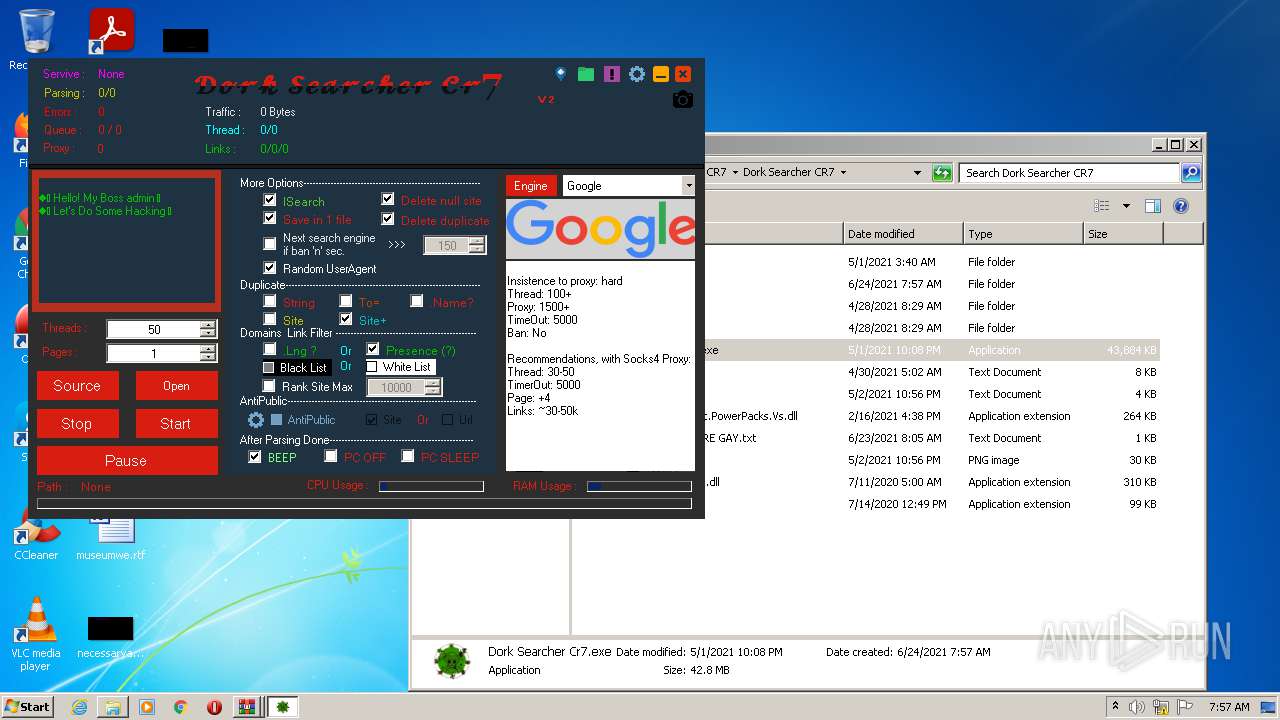This screenshot has height=720, width=1280.
Task: Click the Open button
Action: (x=176, y=386)
